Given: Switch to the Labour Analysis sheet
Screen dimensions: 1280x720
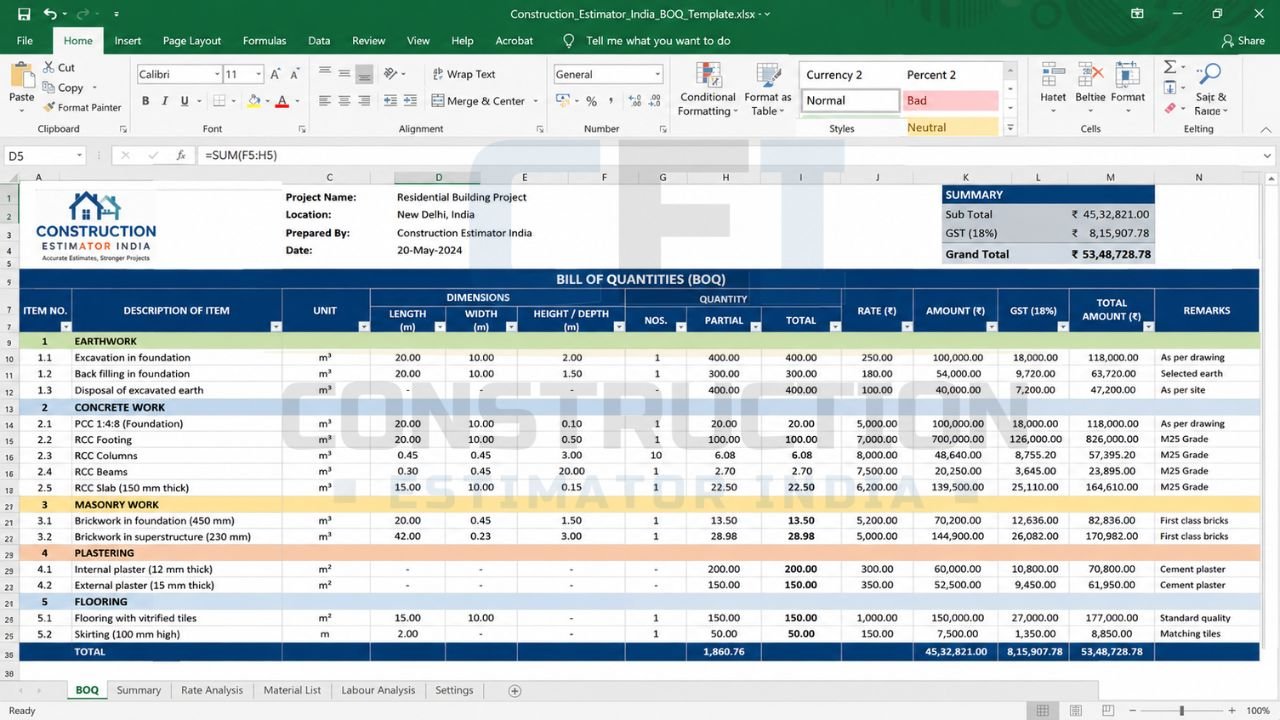Looking at the screenshot, I should coord(378,690).
